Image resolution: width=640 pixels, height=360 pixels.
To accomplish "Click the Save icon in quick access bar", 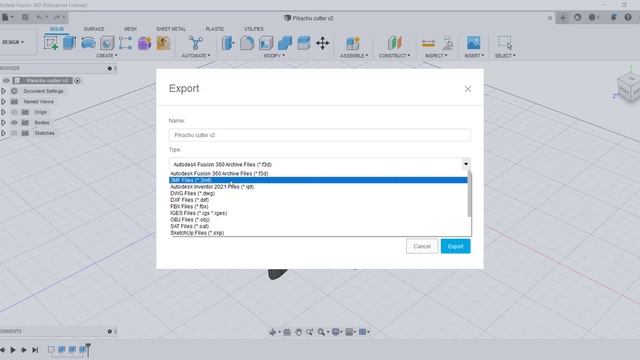I will (x=25, y=18).
